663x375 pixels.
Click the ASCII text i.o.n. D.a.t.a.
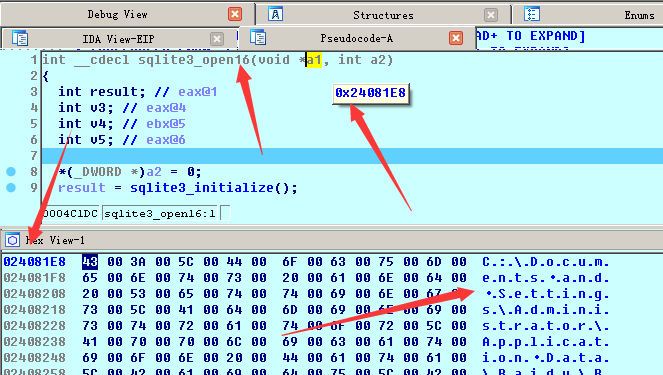(546, 358)
